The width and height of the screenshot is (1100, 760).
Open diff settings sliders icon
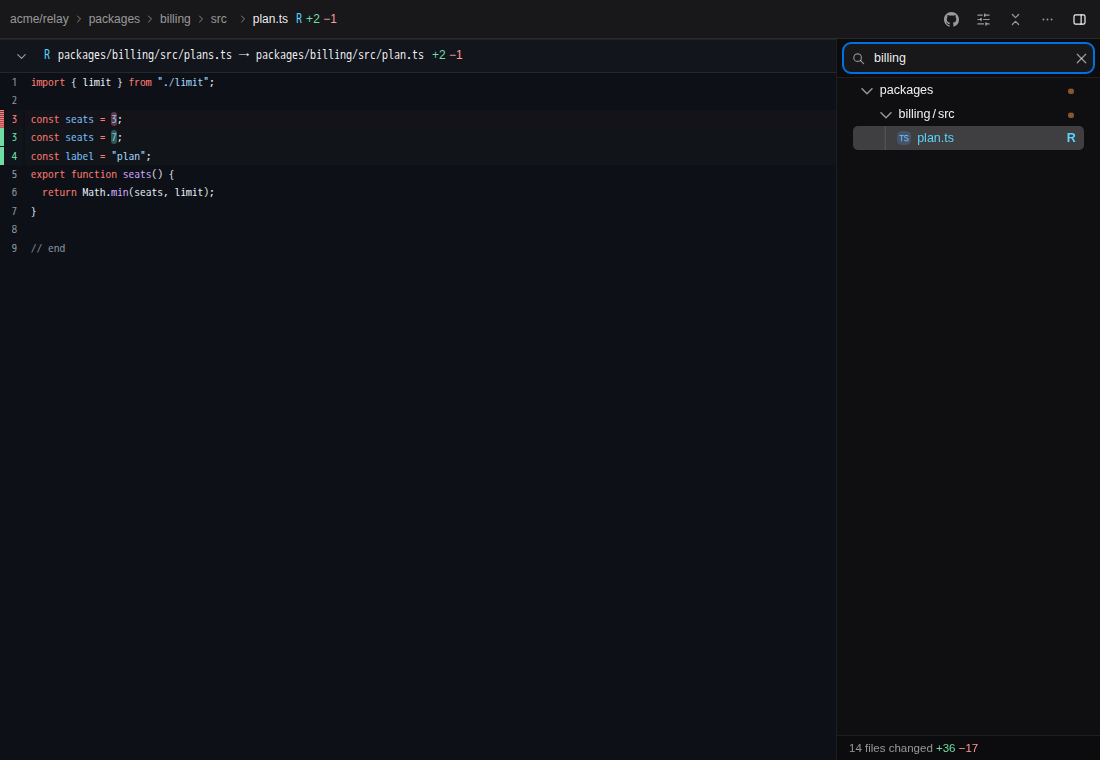point(984,19)
